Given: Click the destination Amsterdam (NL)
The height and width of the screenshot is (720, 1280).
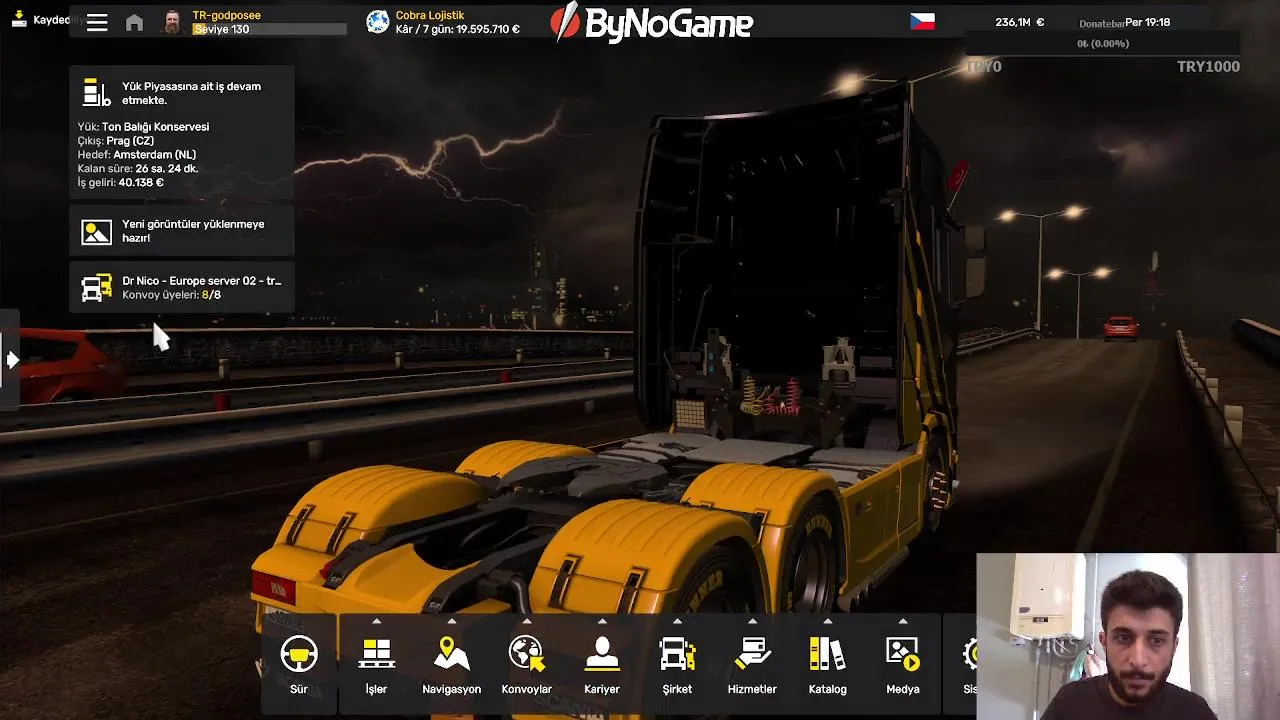Looking at the screenshot, I should (154, 155).
